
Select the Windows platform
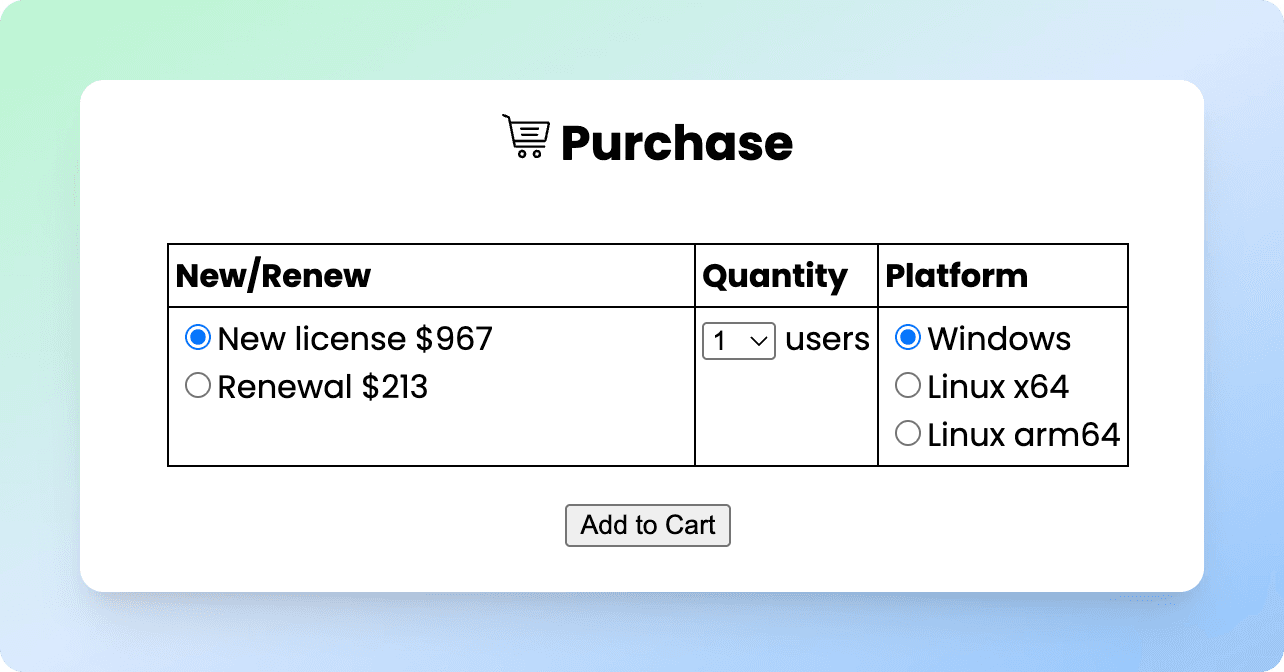(x=907, y=338)
